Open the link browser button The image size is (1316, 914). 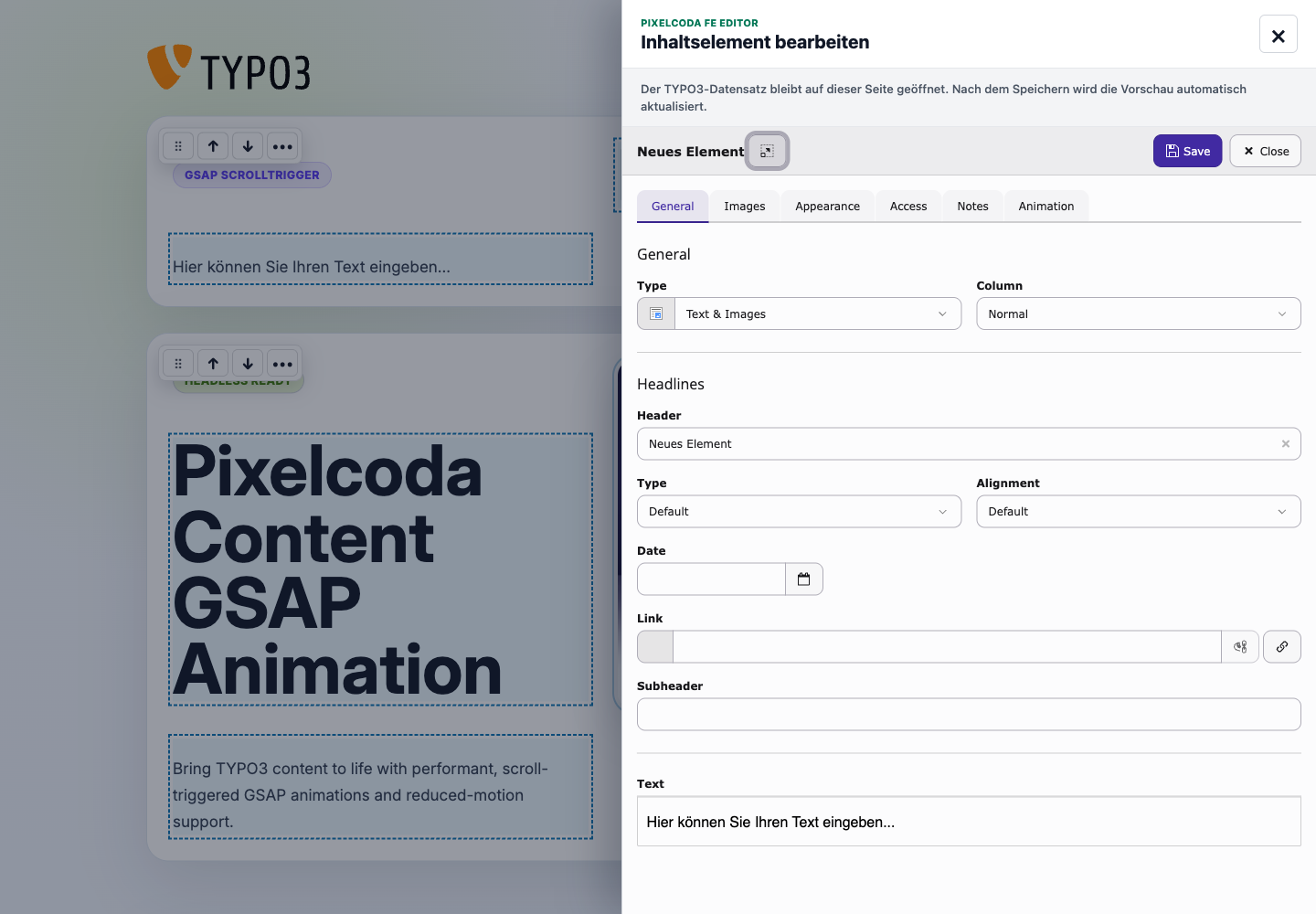[x=1282, y=646]
